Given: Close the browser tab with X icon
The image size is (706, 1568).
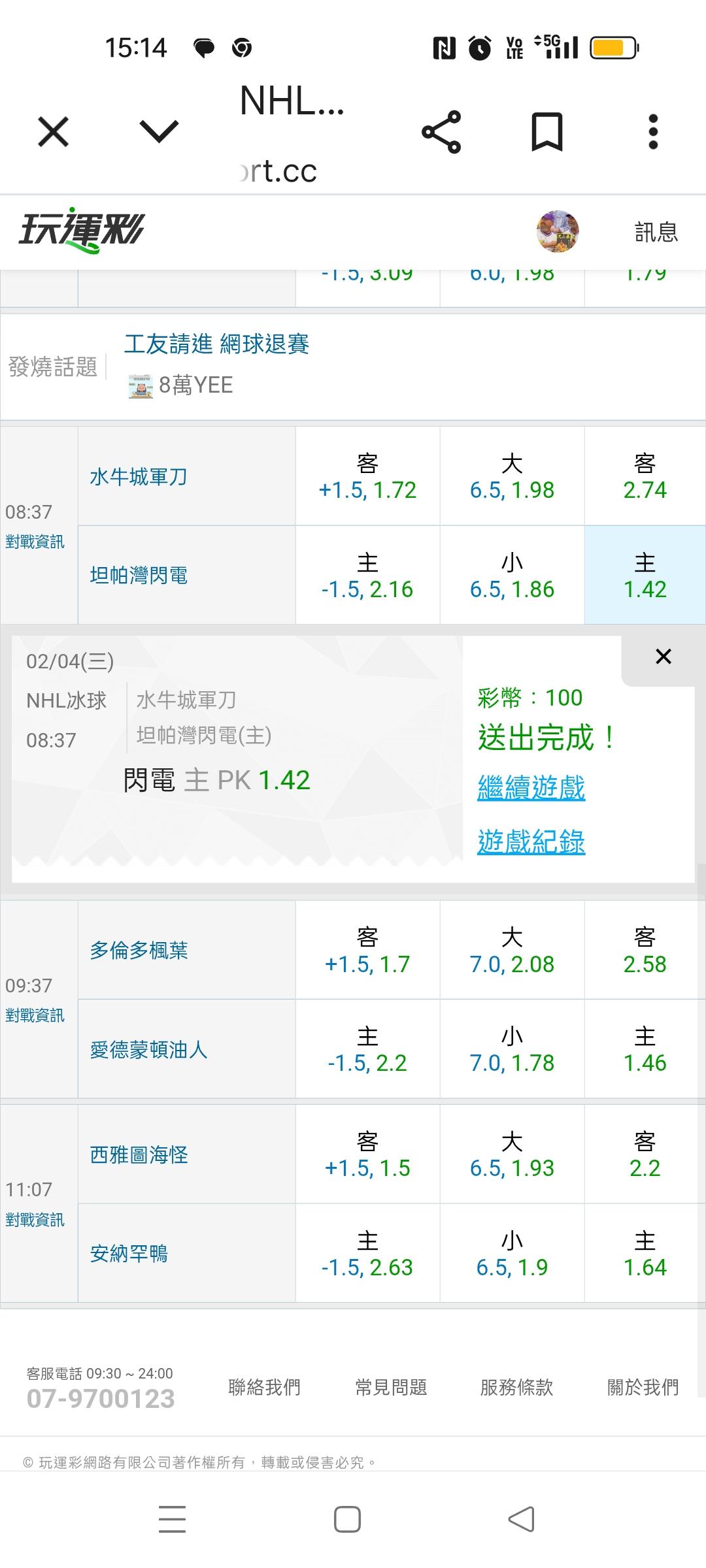Looking at the screenshot, I should click(x=54, y=132).
